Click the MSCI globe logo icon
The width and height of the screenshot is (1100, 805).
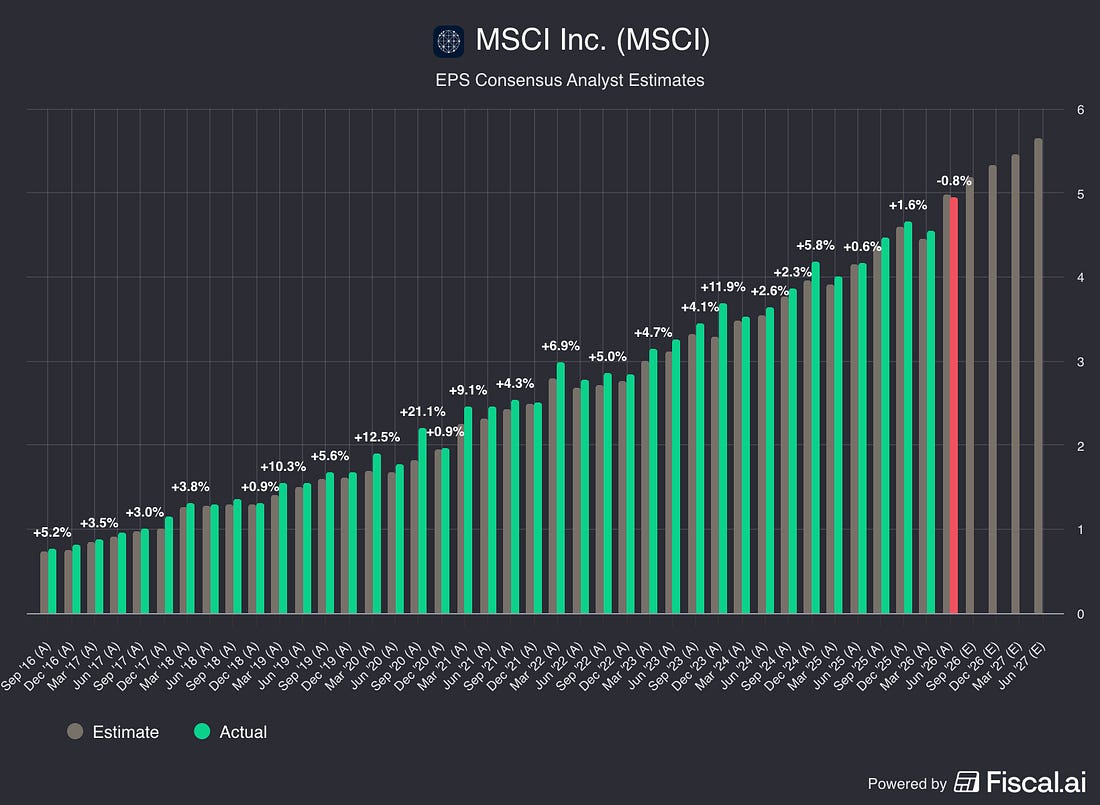[x=448, y=41]
